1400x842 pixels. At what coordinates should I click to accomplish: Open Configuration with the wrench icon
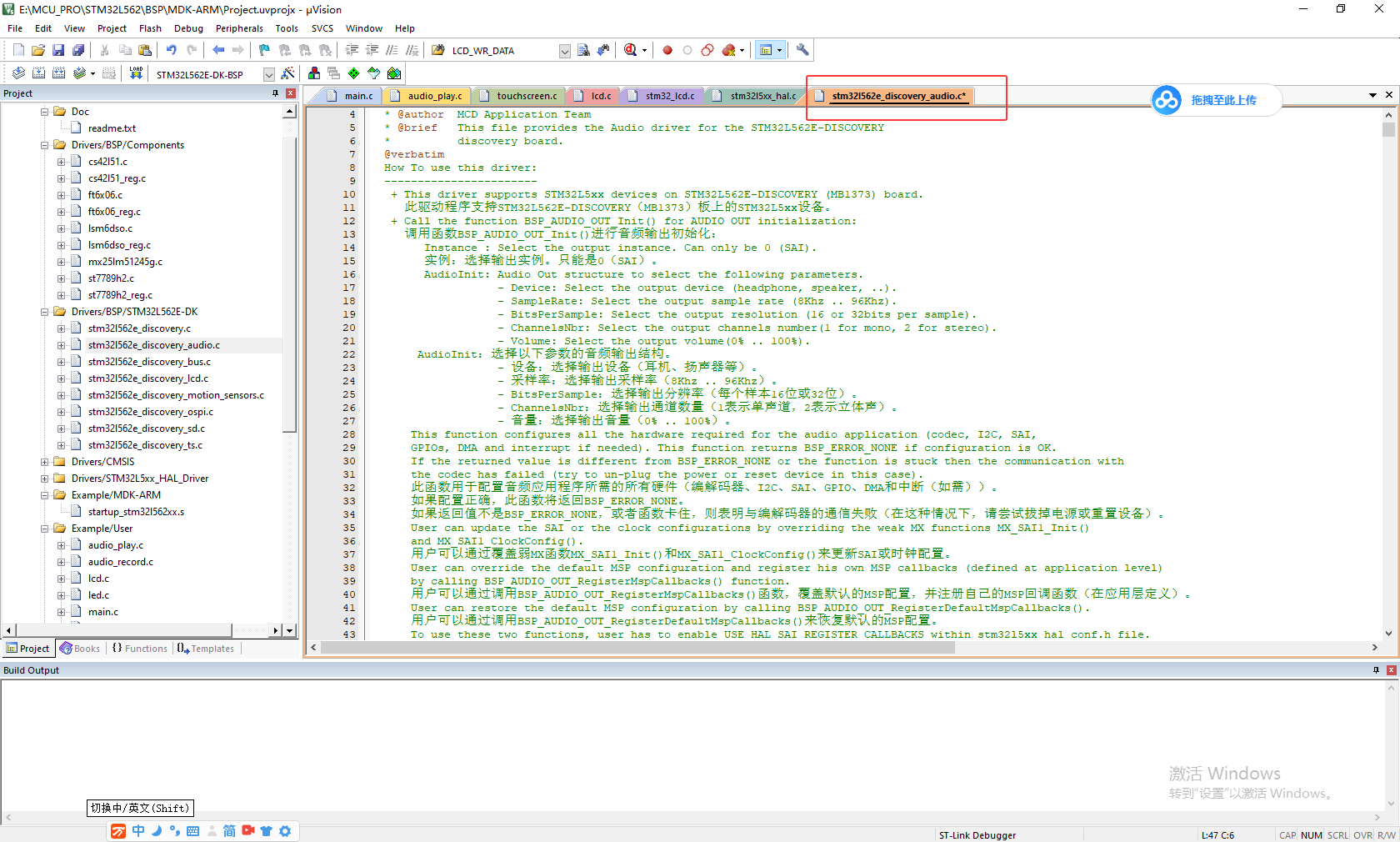coord(802,50)
